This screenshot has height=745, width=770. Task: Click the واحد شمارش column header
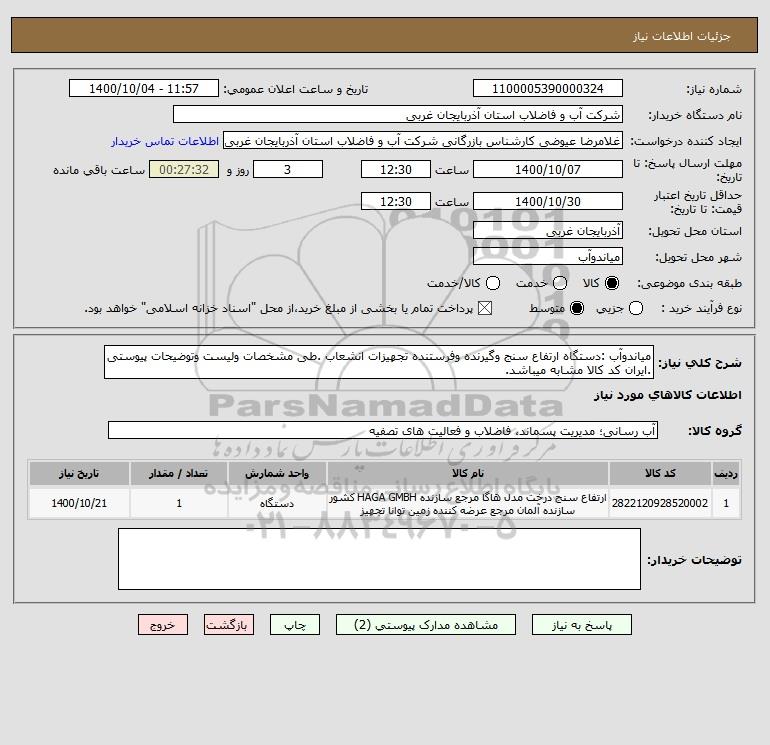tap(277, 473)
